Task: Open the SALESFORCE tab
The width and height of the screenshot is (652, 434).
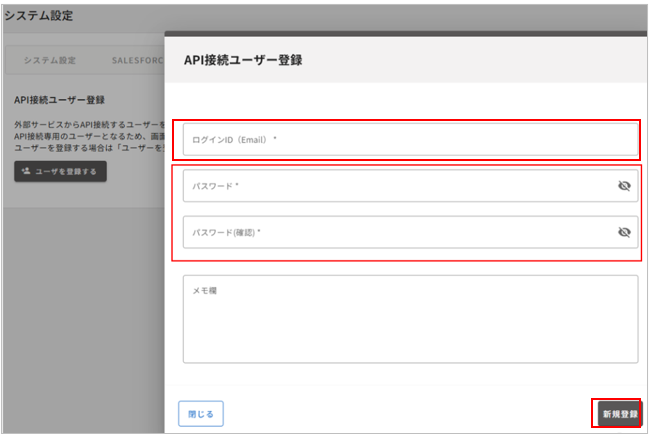Action: click(x=136, y=60)
